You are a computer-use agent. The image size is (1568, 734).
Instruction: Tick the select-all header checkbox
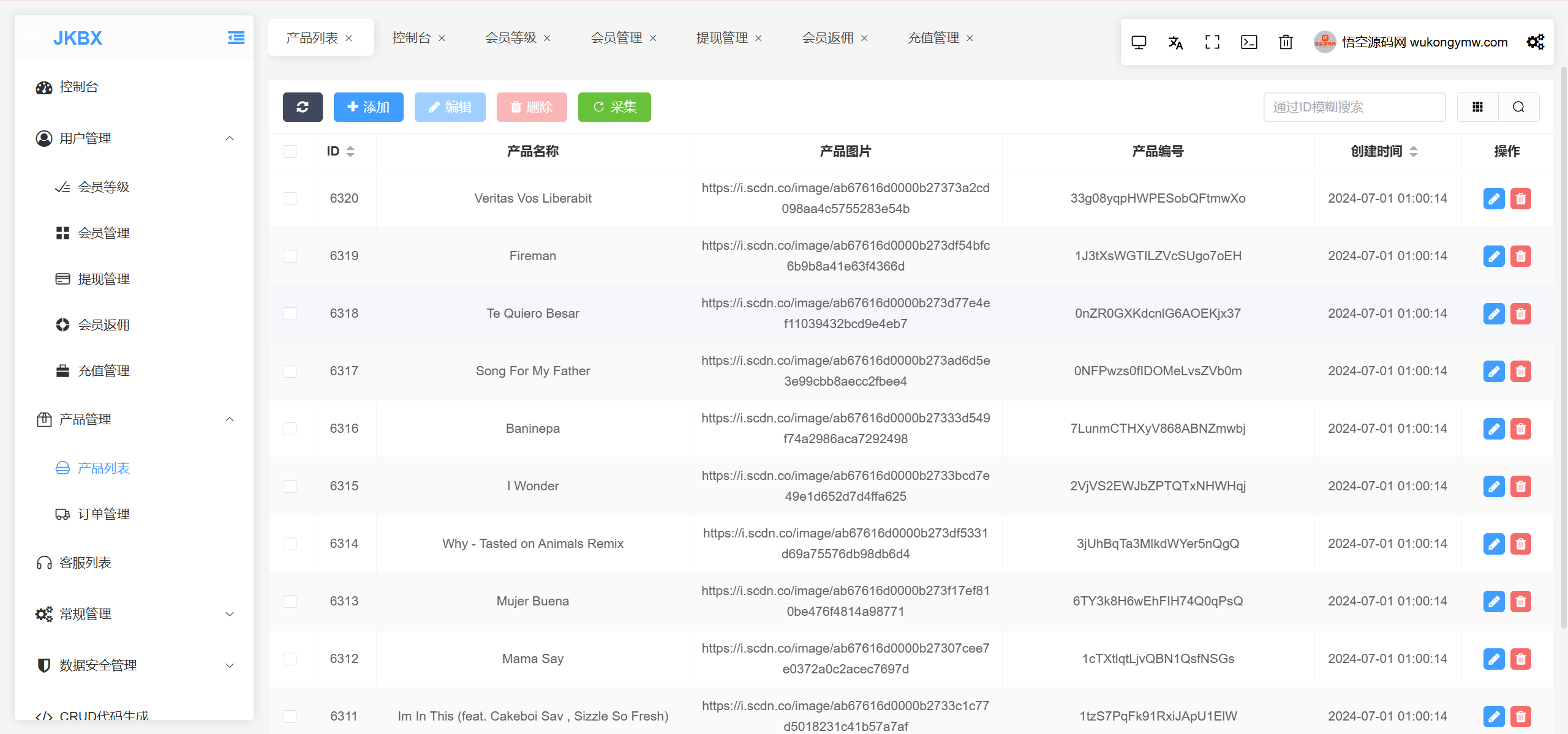click(x=290, y=151)
